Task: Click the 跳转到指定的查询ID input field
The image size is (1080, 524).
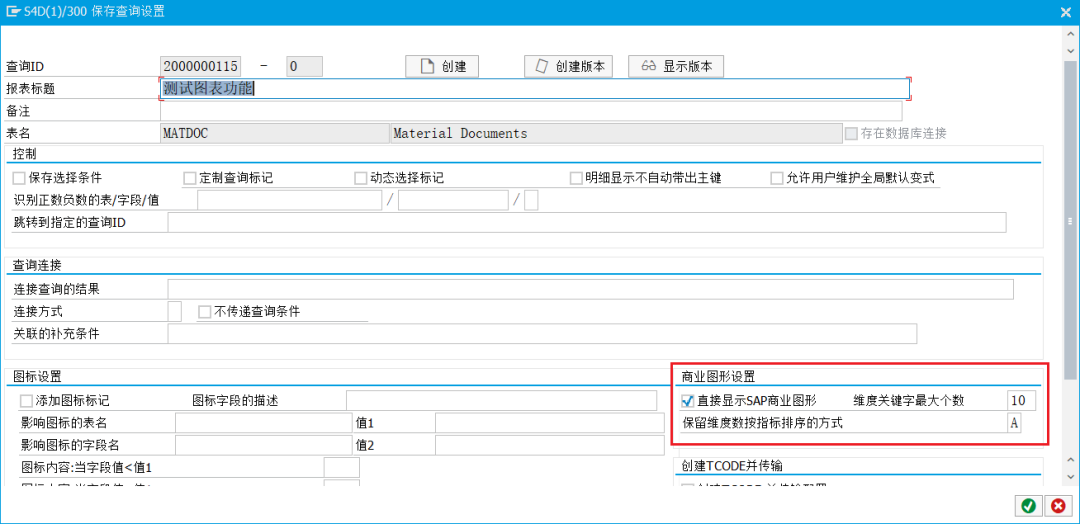Action: pos(587,222)
